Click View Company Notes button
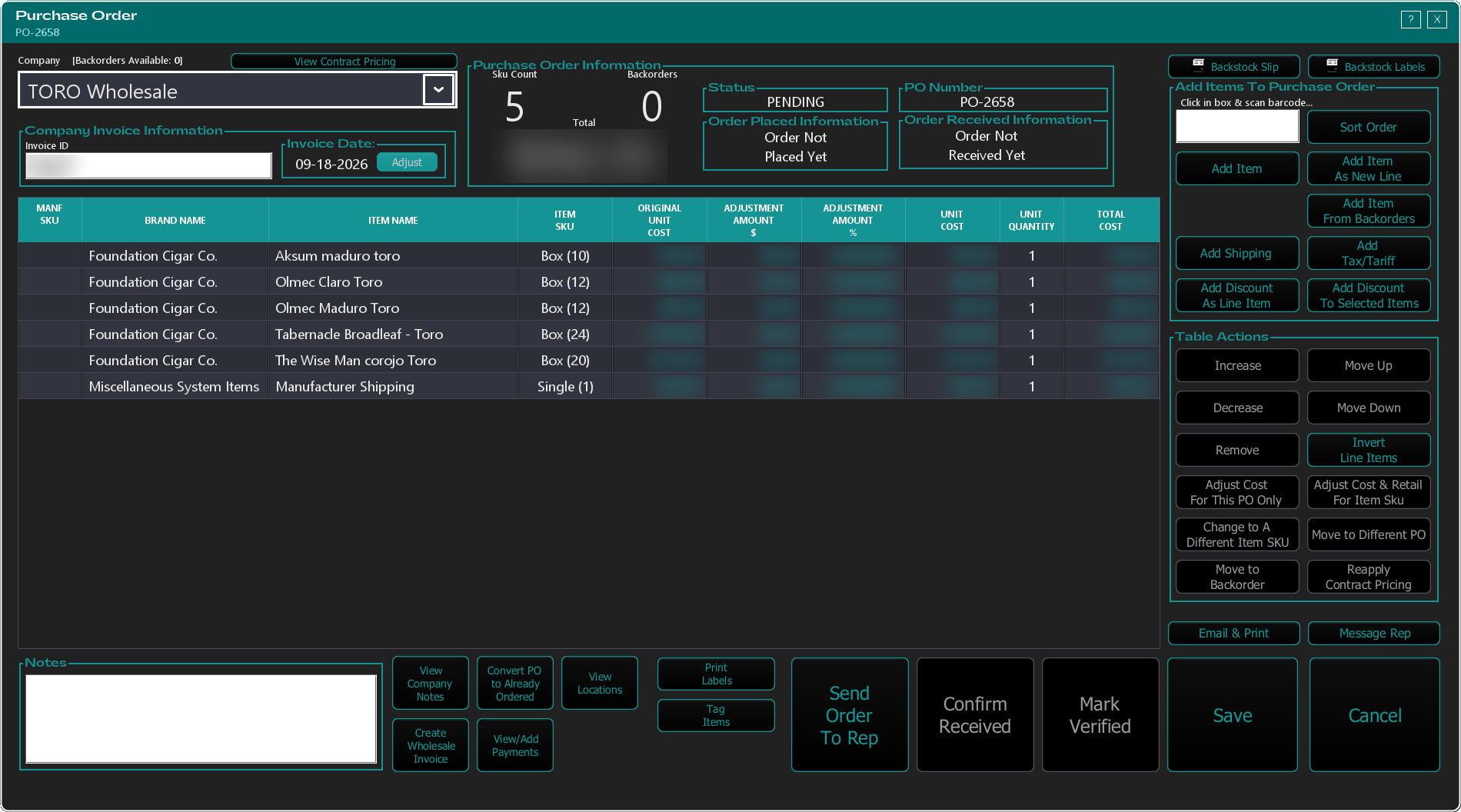 (x=431, y=683)
